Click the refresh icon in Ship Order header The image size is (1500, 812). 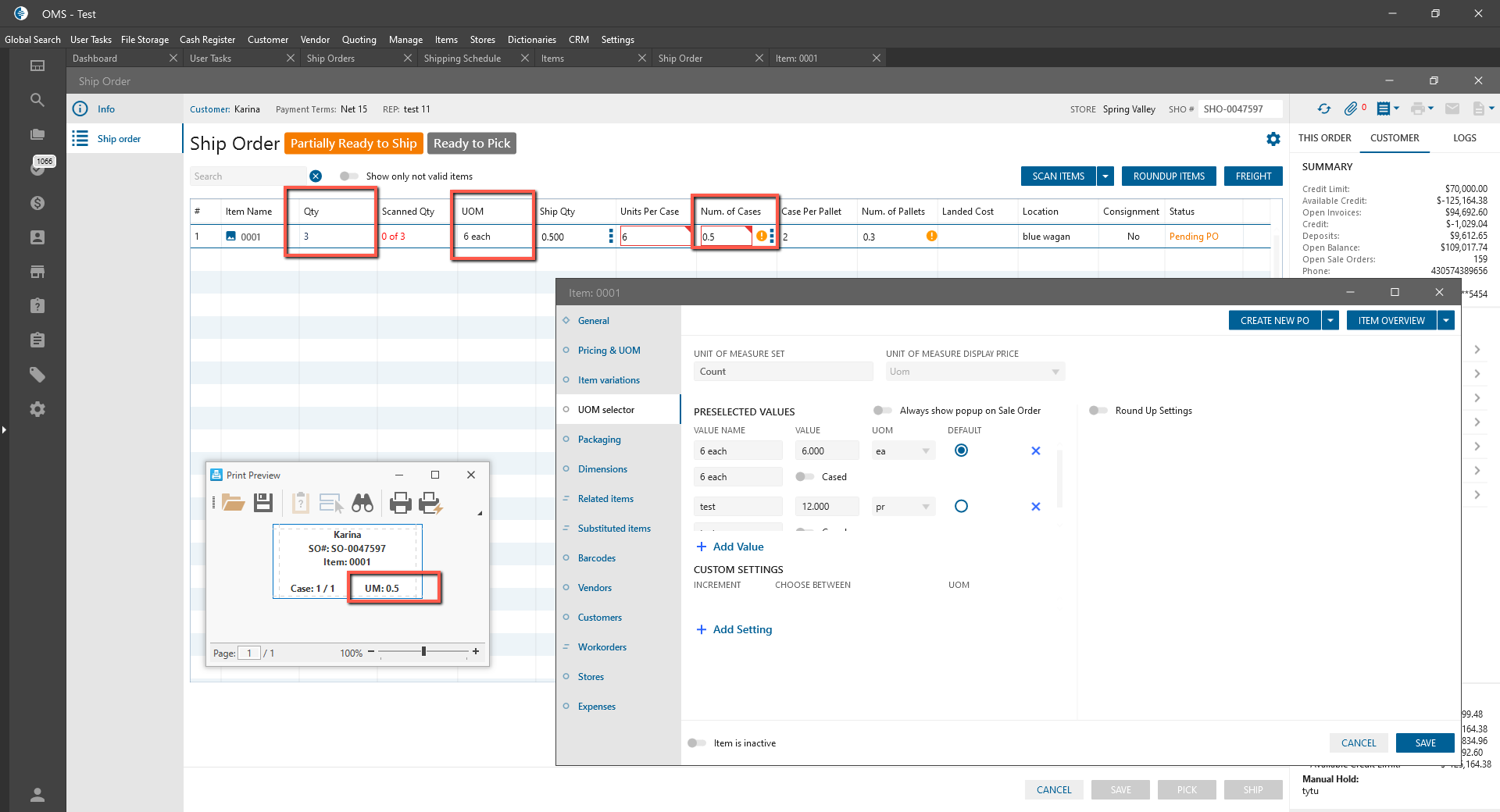(x=1324, y=109)
